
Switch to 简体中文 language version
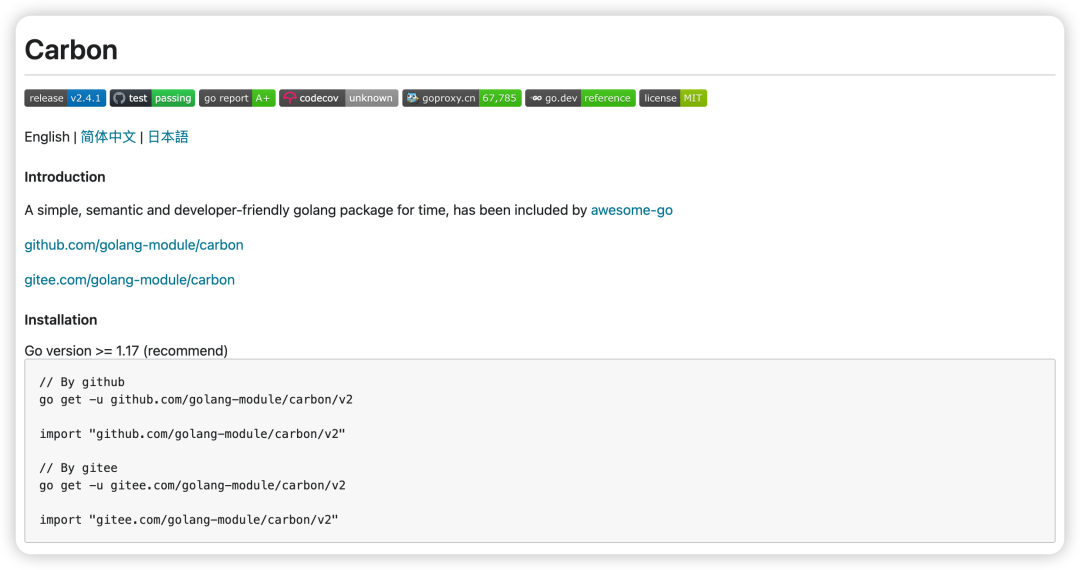click(x=108, y=136)
